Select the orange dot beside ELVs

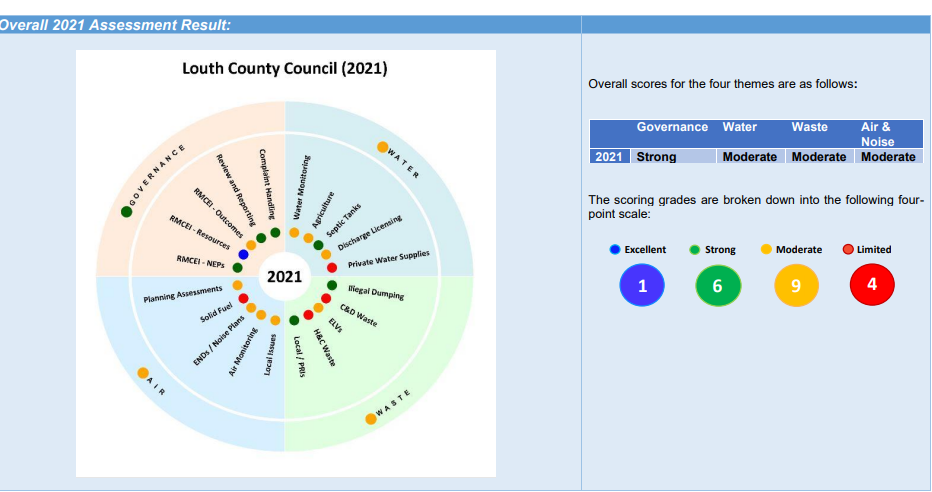pos(318,308)
